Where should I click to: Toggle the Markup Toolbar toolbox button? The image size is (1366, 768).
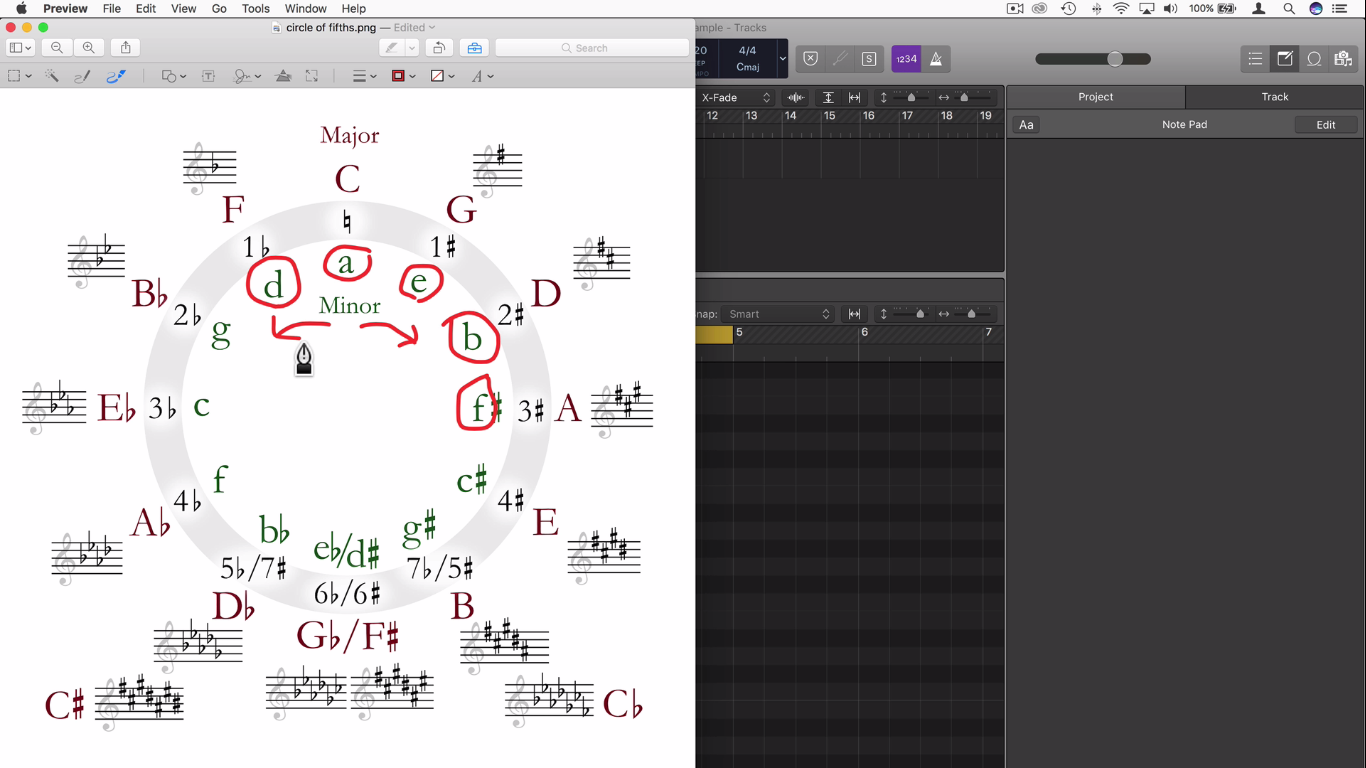pyautogui.click(x=474, y=48)
